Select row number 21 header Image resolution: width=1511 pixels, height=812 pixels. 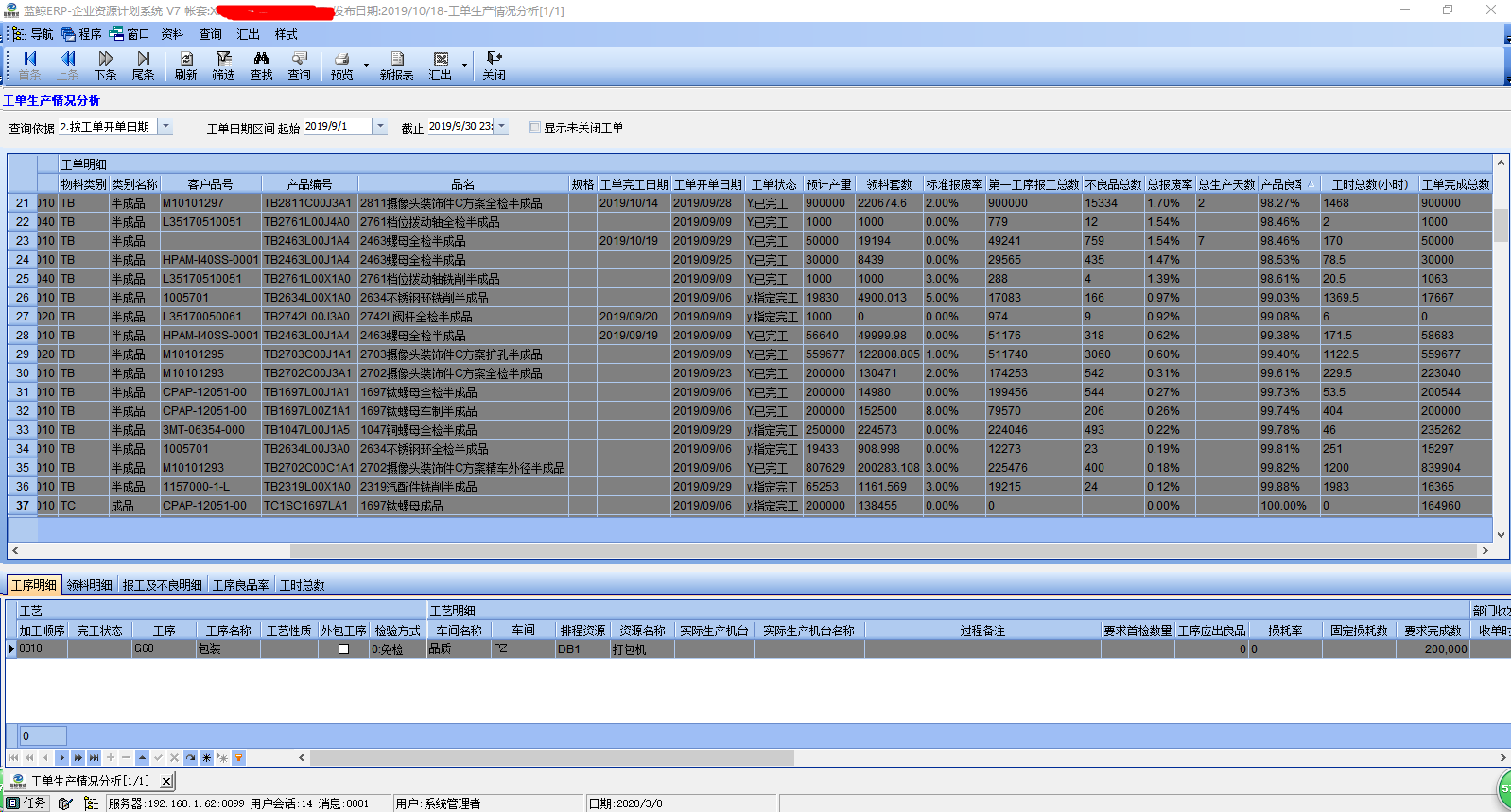tap(23, 203)
